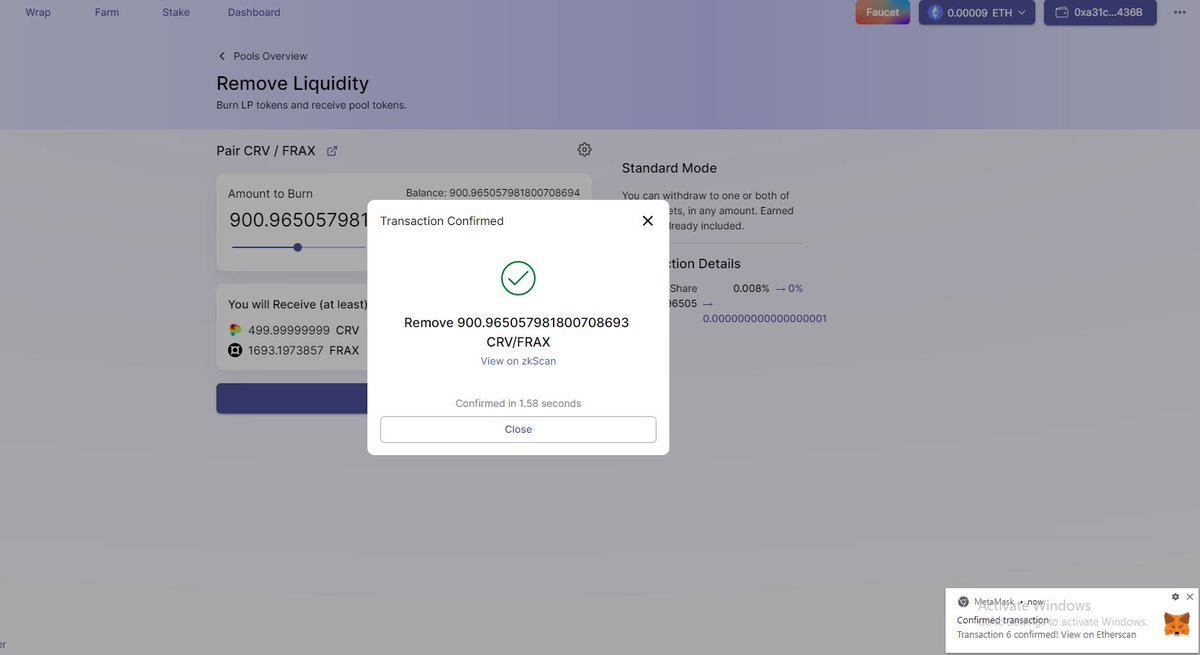Click the MetaMask fox icon in notification

[x=1177, y=625]
